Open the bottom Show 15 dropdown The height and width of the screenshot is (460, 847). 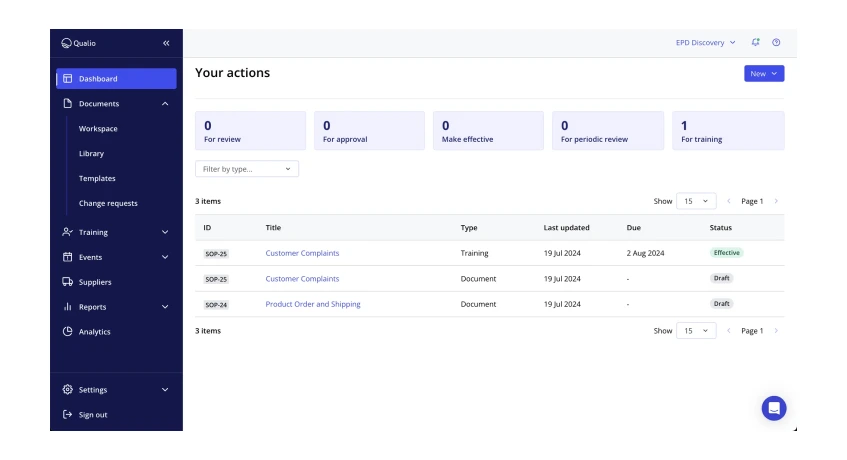[x=696, y=330]
